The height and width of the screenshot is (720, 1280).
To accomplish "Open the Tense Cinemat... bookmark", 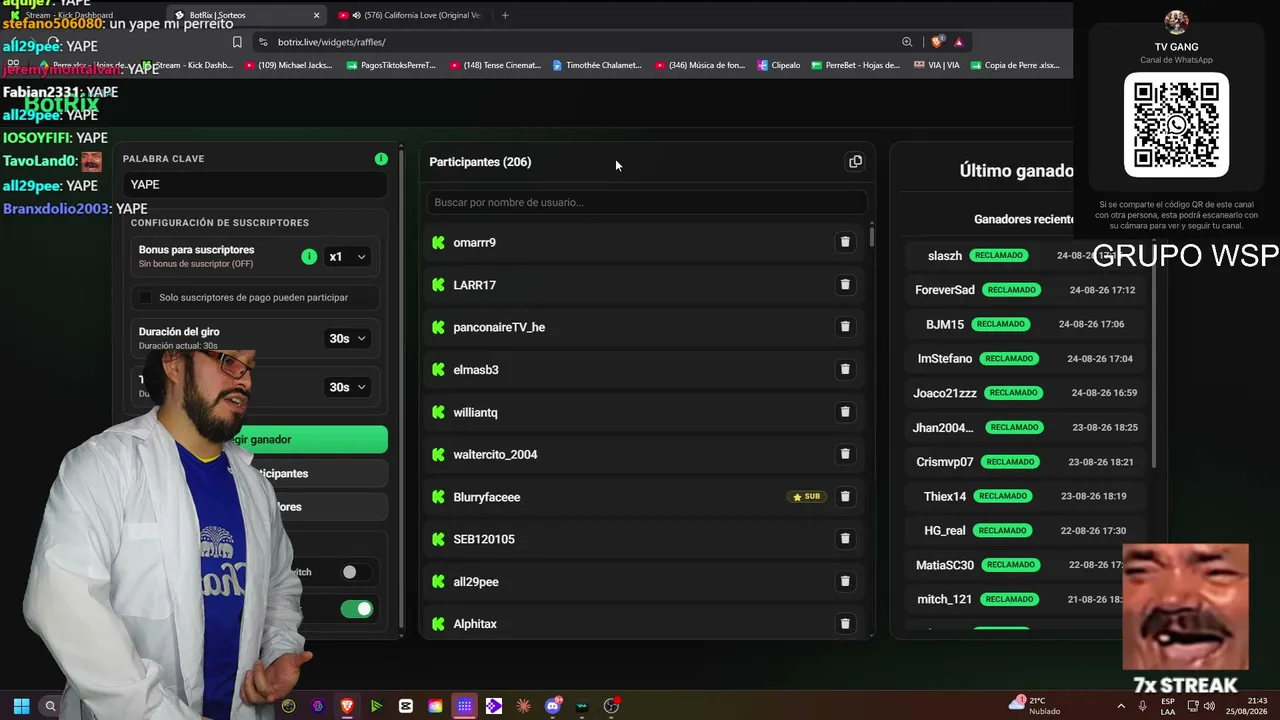I will coord(495,65).
